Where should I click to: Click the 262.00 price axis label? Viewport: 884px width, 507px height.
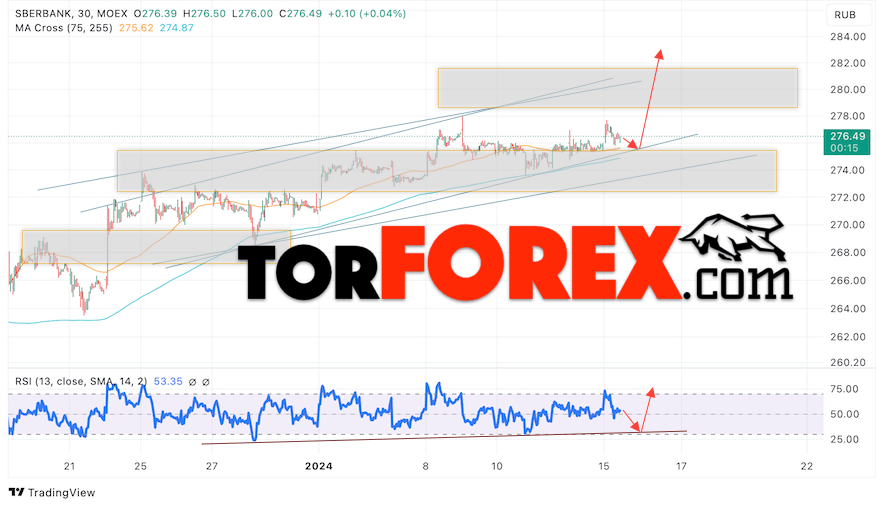pyautogui.click(x=847, y=337)
